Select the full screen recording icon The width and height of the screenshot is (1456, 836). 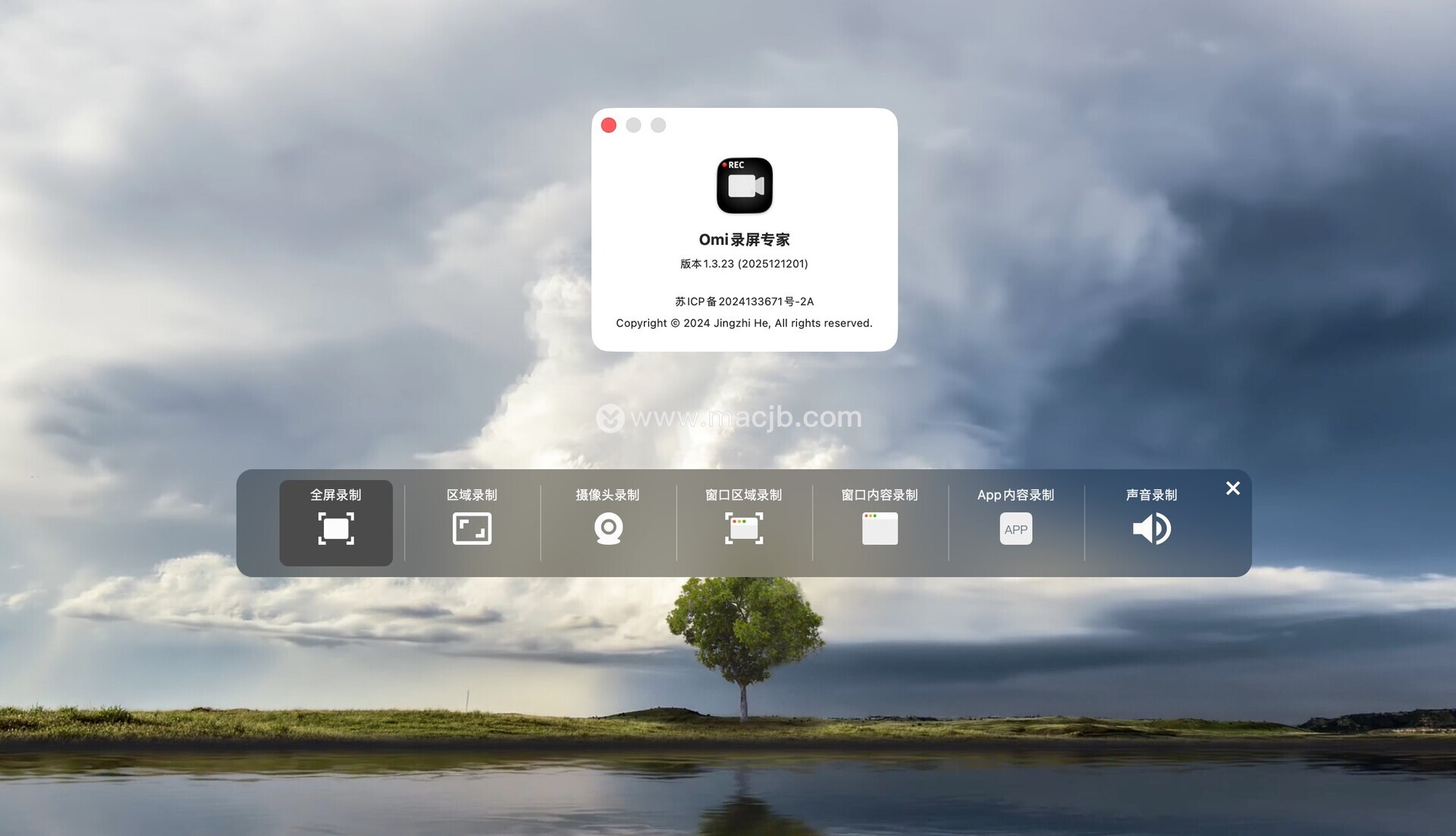coord(336,528)
